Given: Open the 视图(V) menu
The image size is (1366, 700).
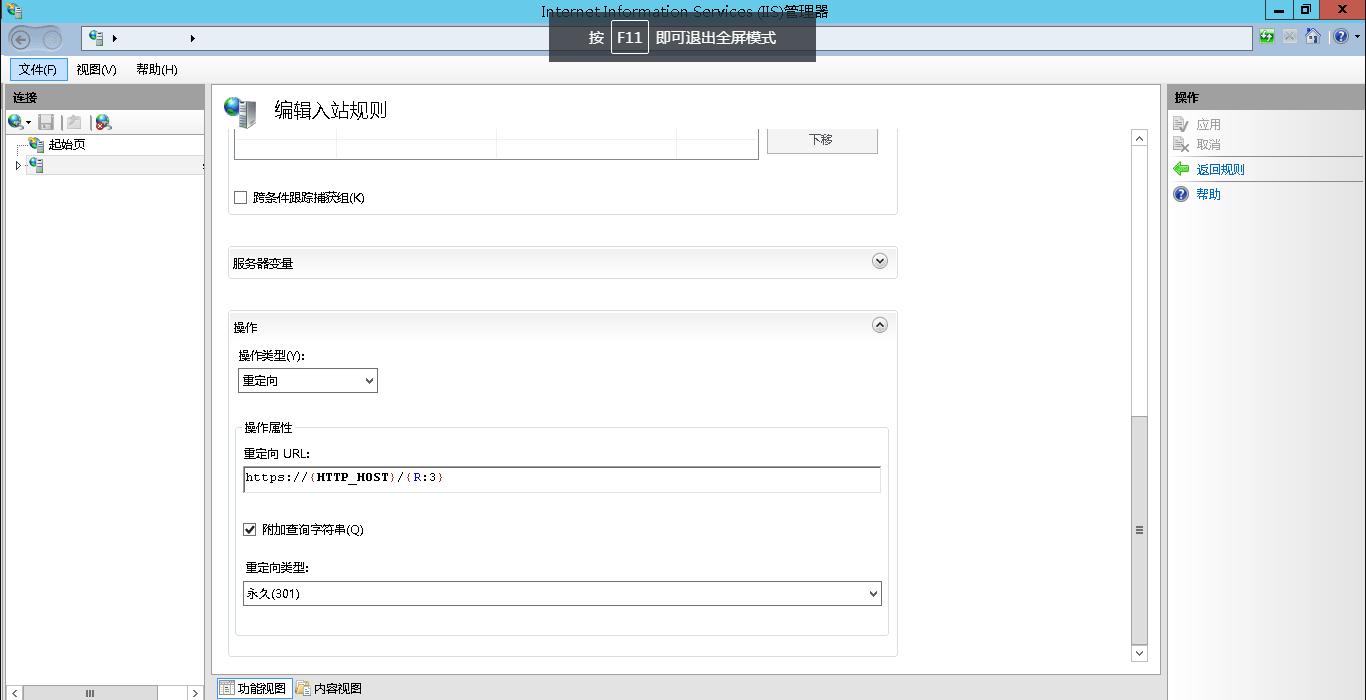Looking at the screenshot, I should 96,69.
